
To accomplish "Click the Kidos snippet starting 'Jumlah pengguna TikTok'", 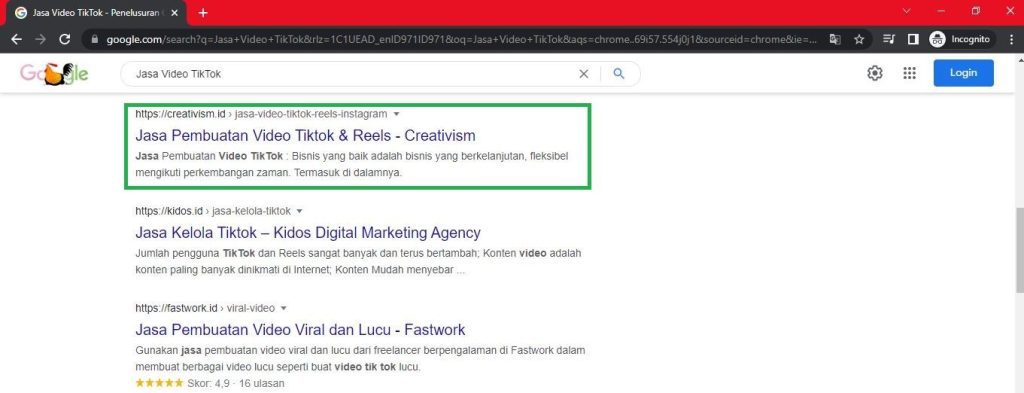I will [x=358, y=261].
